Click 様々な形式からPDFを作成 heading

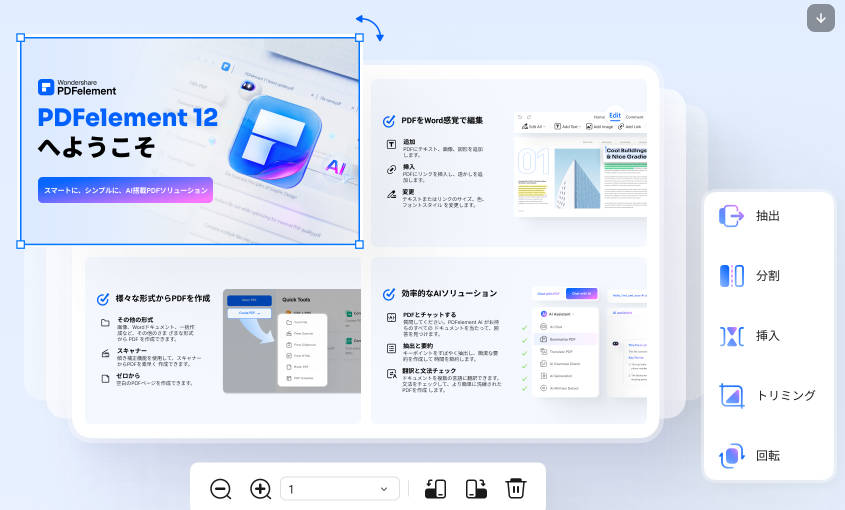point(163,298)
